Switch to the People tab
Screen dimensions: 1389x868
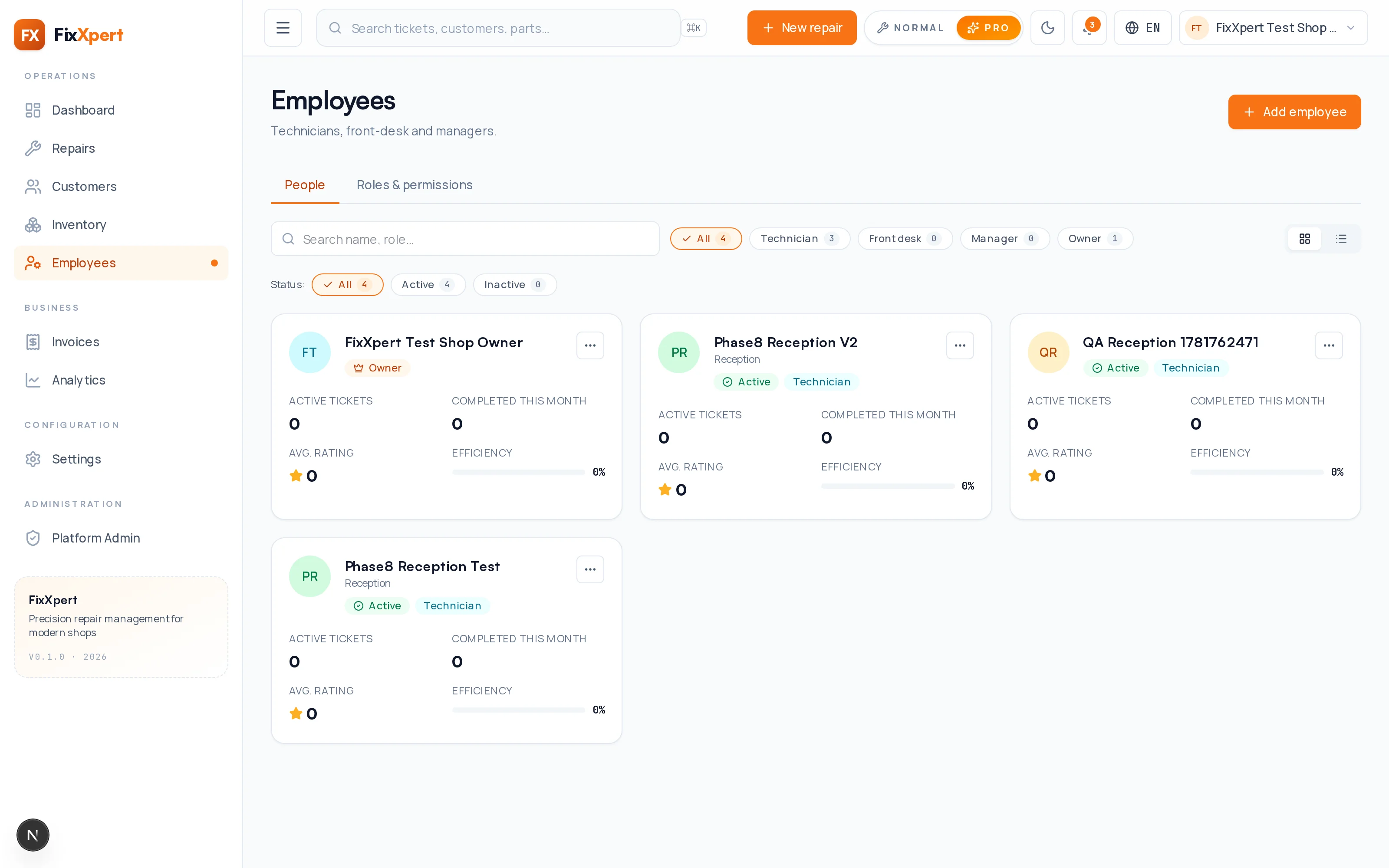click(x=305, y=185)
